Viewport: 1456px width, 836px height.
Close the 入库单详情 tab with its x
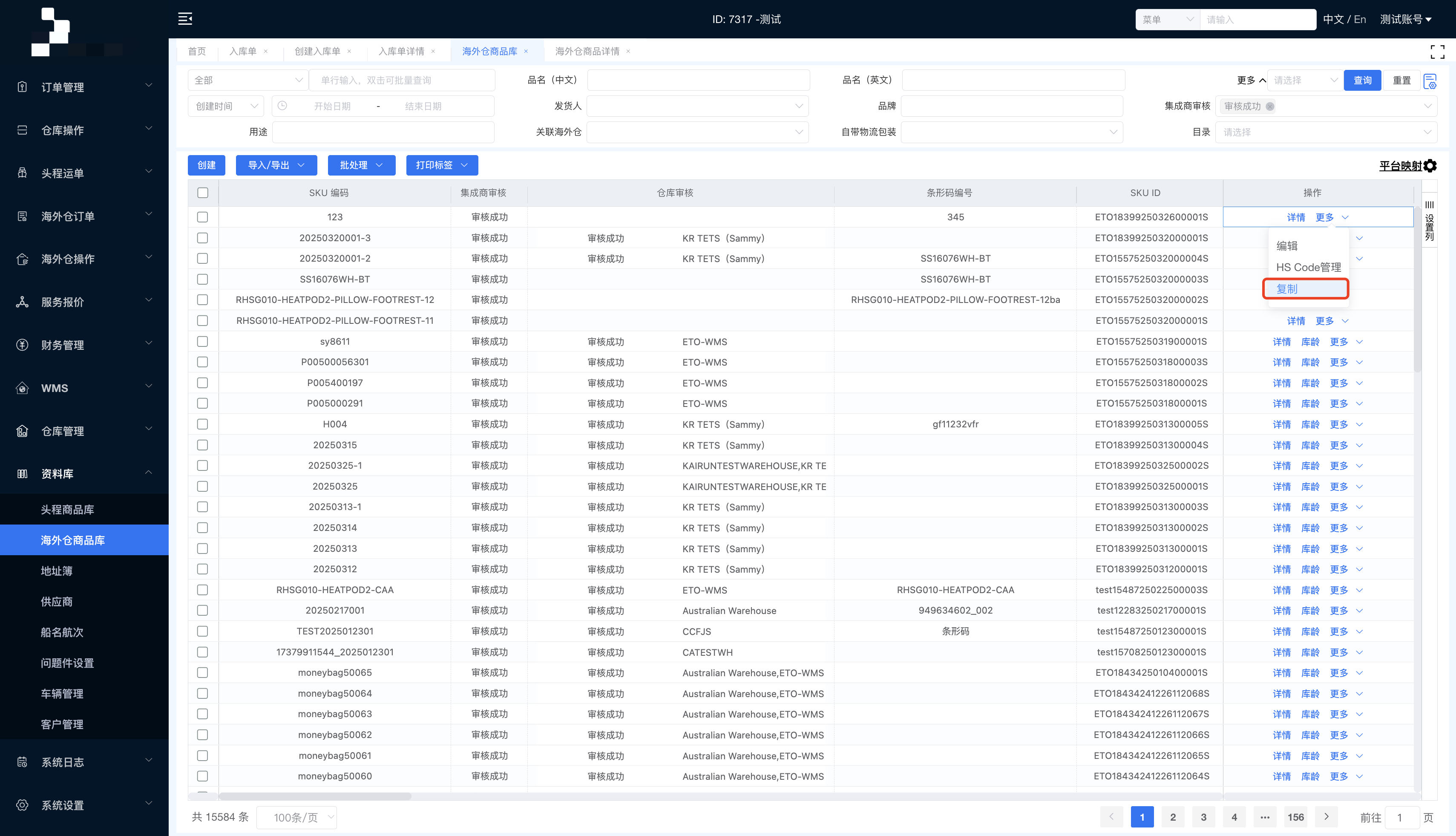[433, 52]
